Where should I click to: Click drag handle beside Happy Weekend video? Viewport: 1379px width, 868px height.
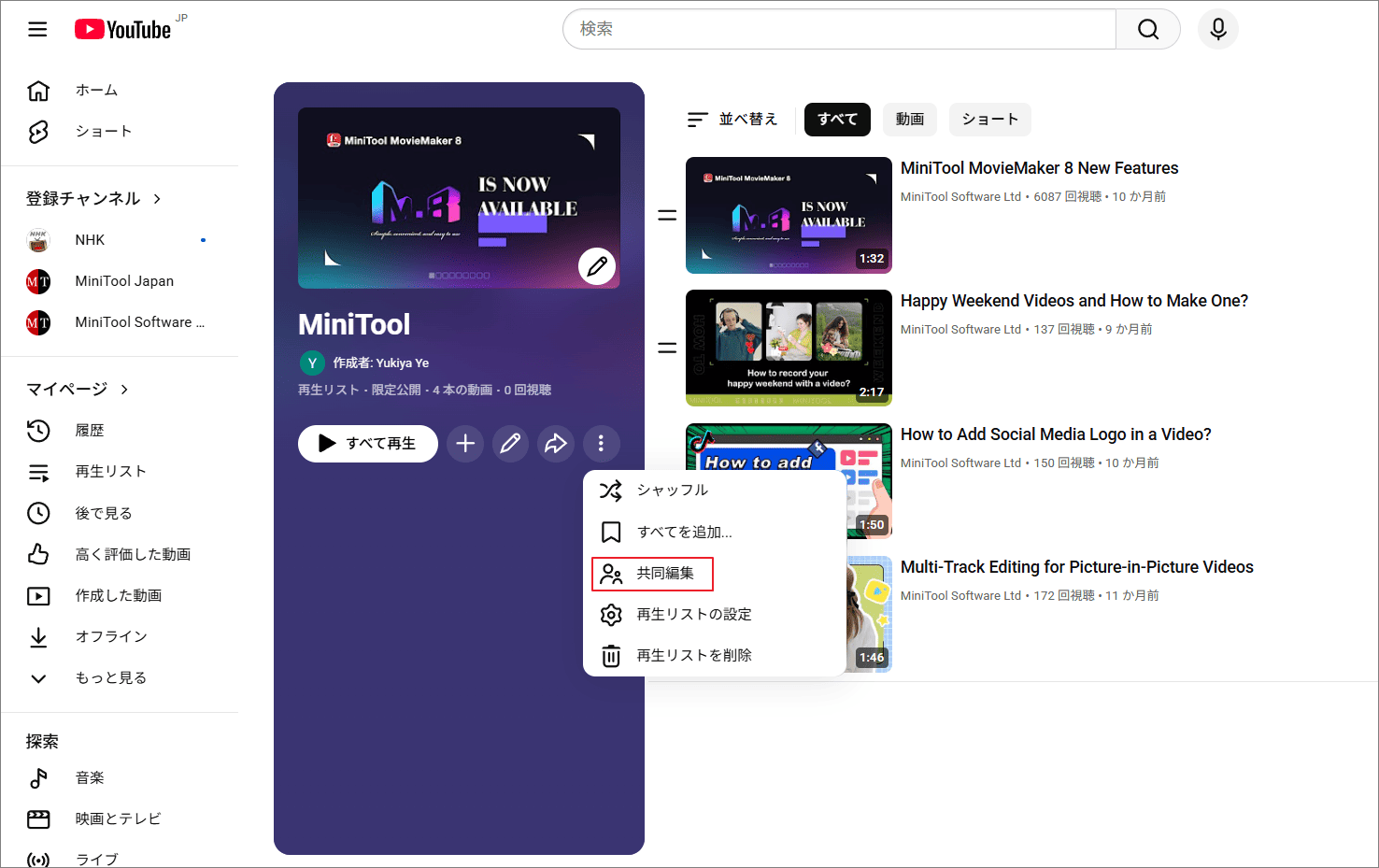[667, 349]
